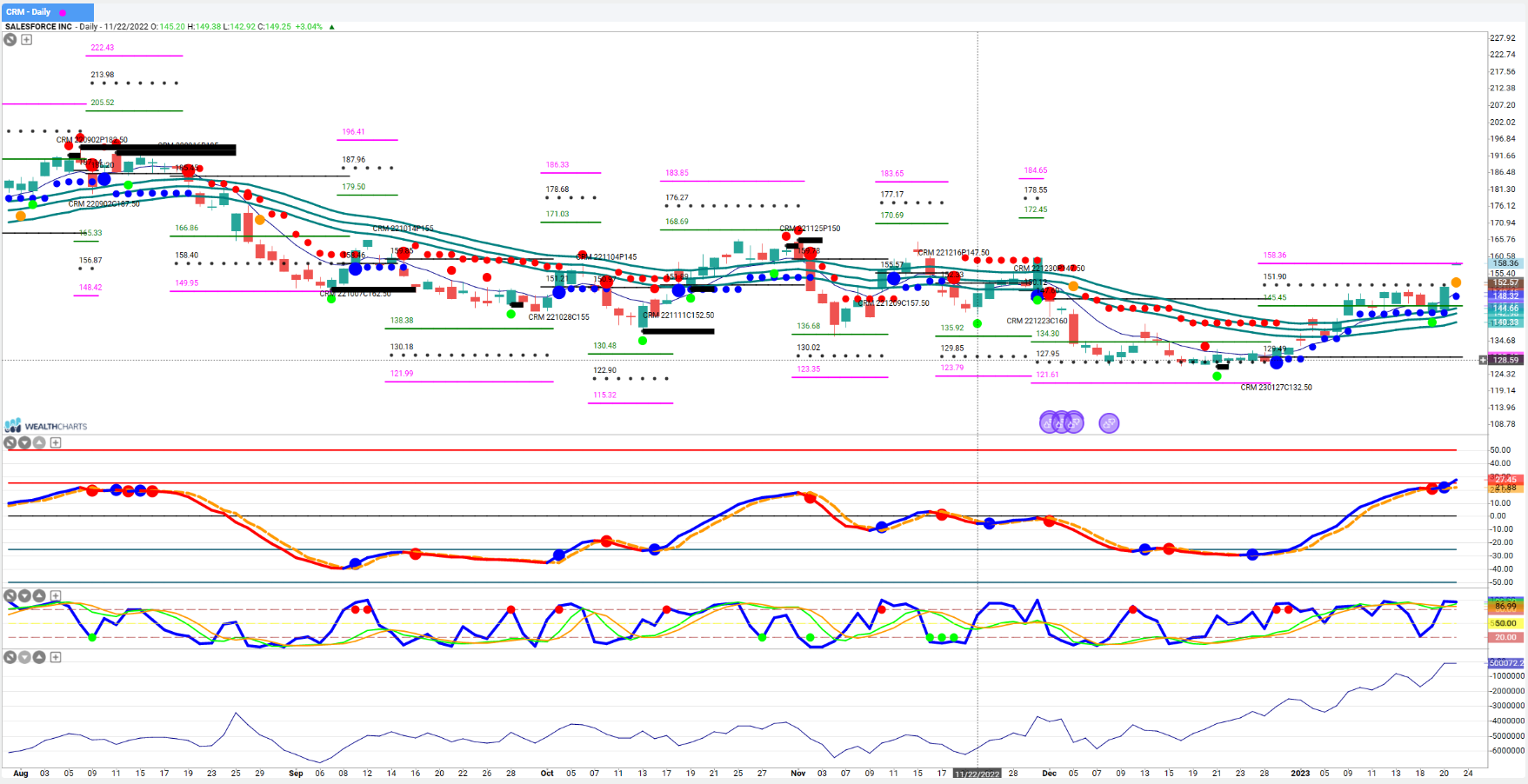Click the 158.36 highlighted price tag

coord(1505,263)
